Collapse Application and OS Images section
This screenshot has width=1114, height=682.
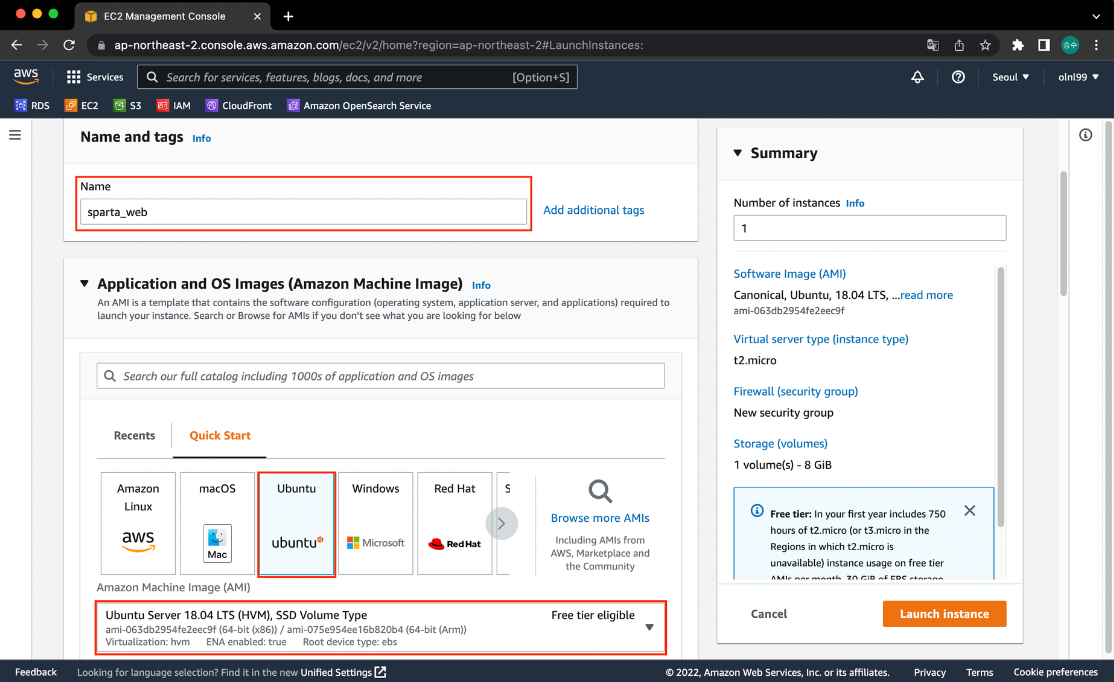coord(84,283)
